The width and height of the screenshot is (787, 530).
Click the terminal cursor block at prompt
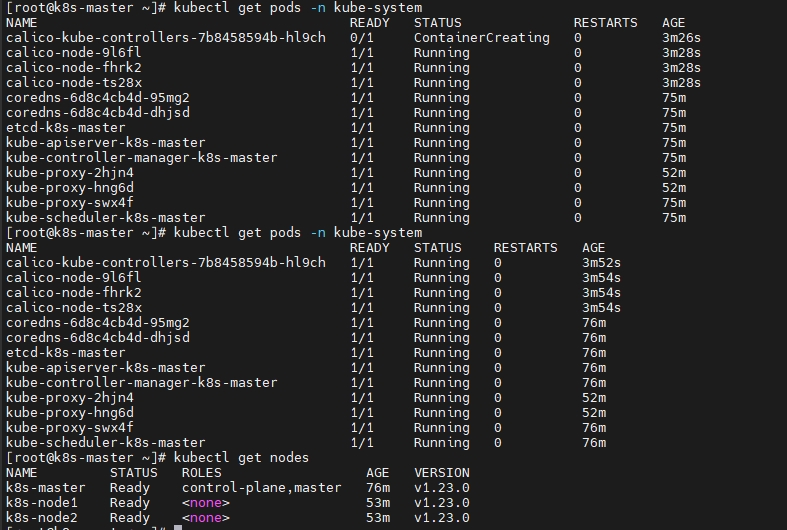tap(178, 527)
